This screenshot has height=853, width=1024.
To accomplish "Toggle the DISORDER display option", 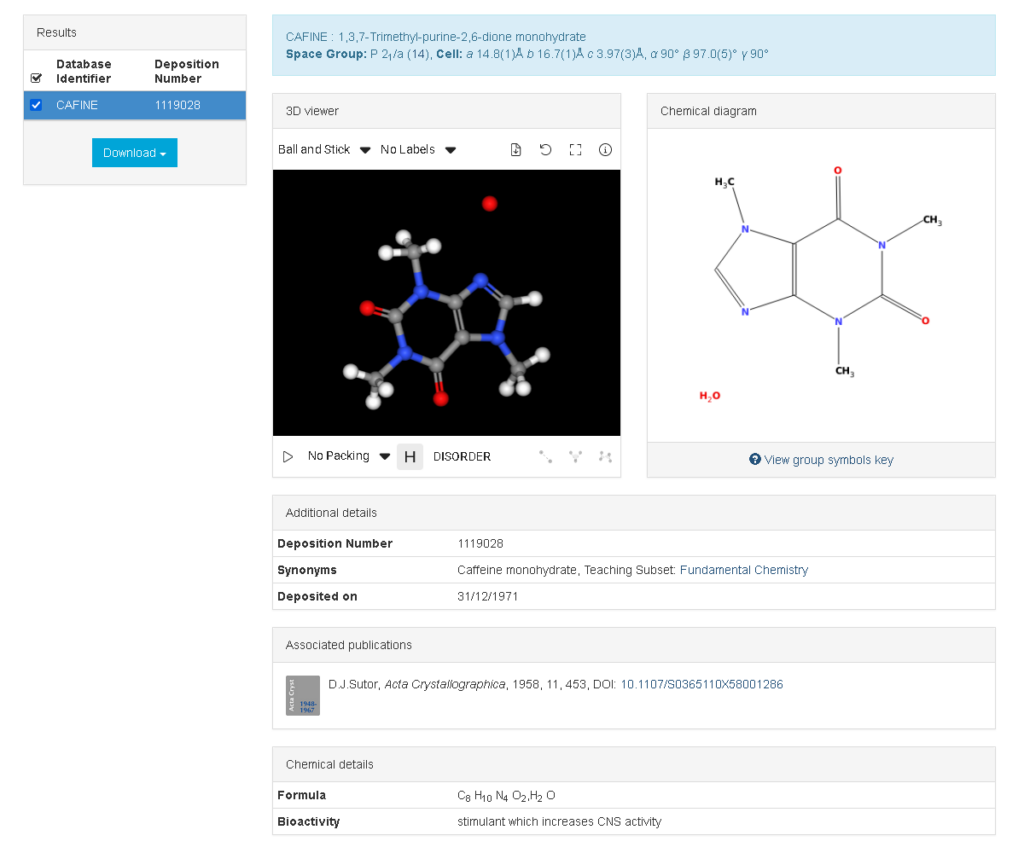I will coord(462,456).
